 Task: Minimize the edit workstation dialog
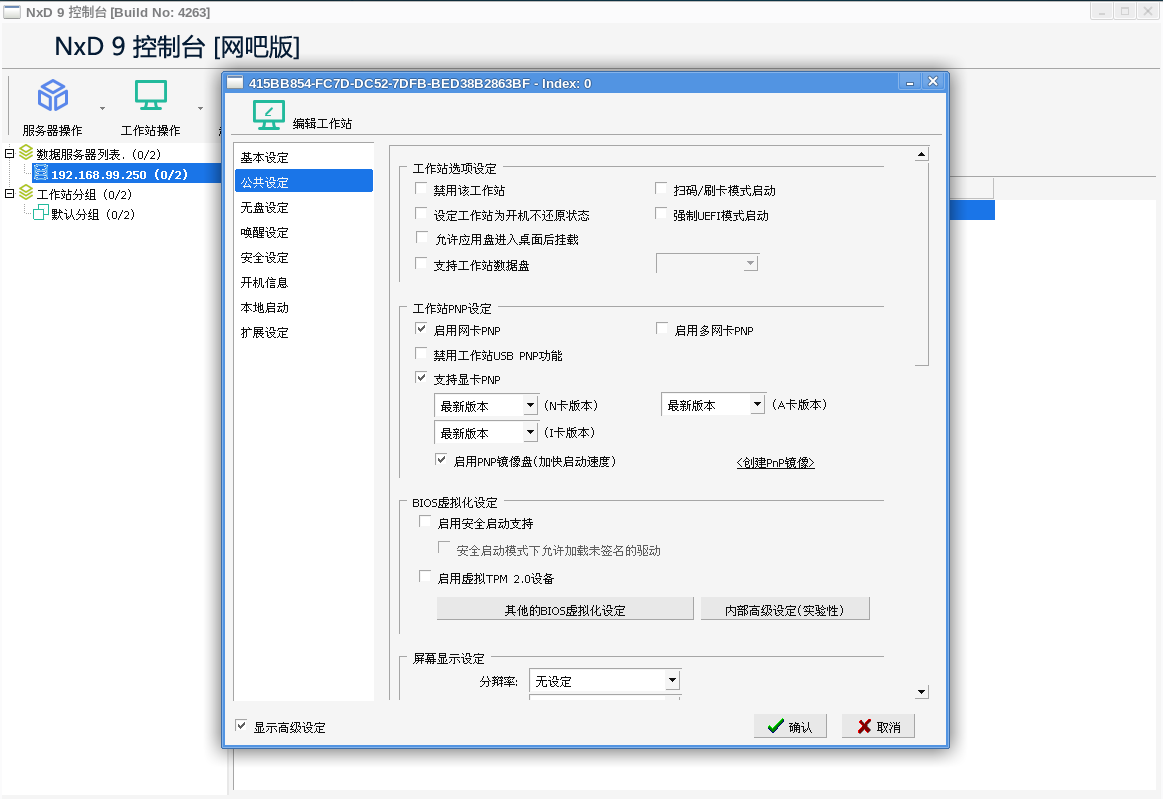[x=909, y=82]
